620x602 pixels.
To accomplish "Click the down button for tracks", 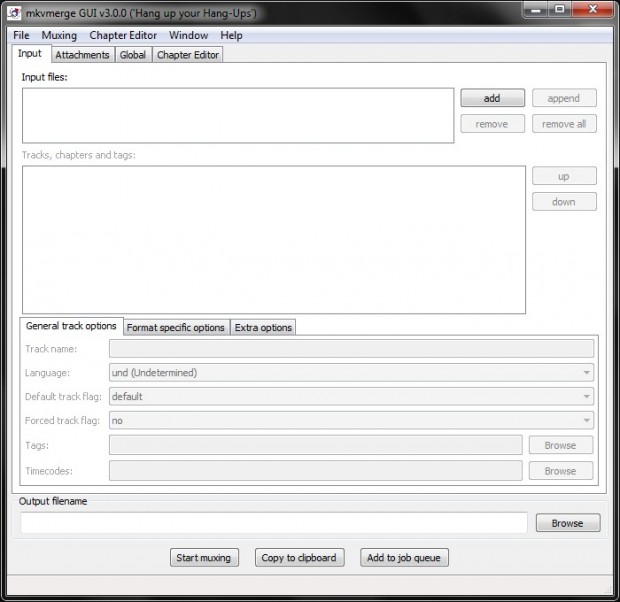I will pos(564,202).
